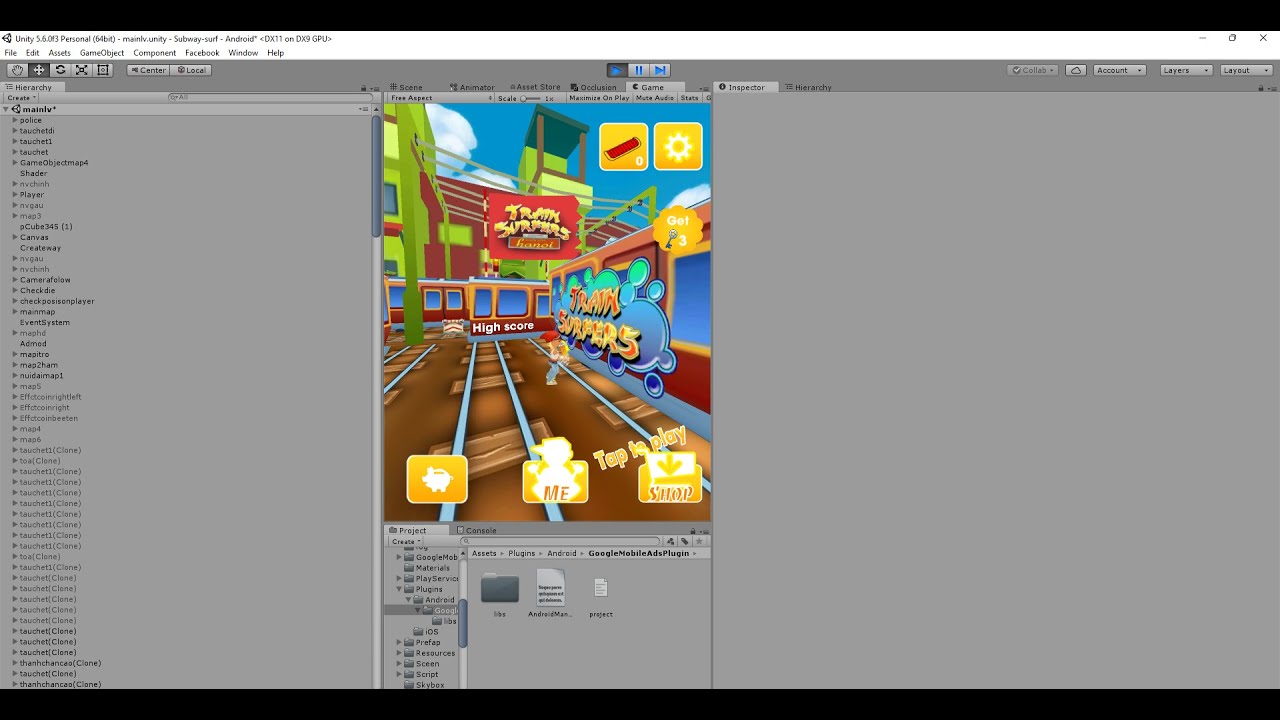
Task: Select the Rect Transform tool
Action: [104, 70]
